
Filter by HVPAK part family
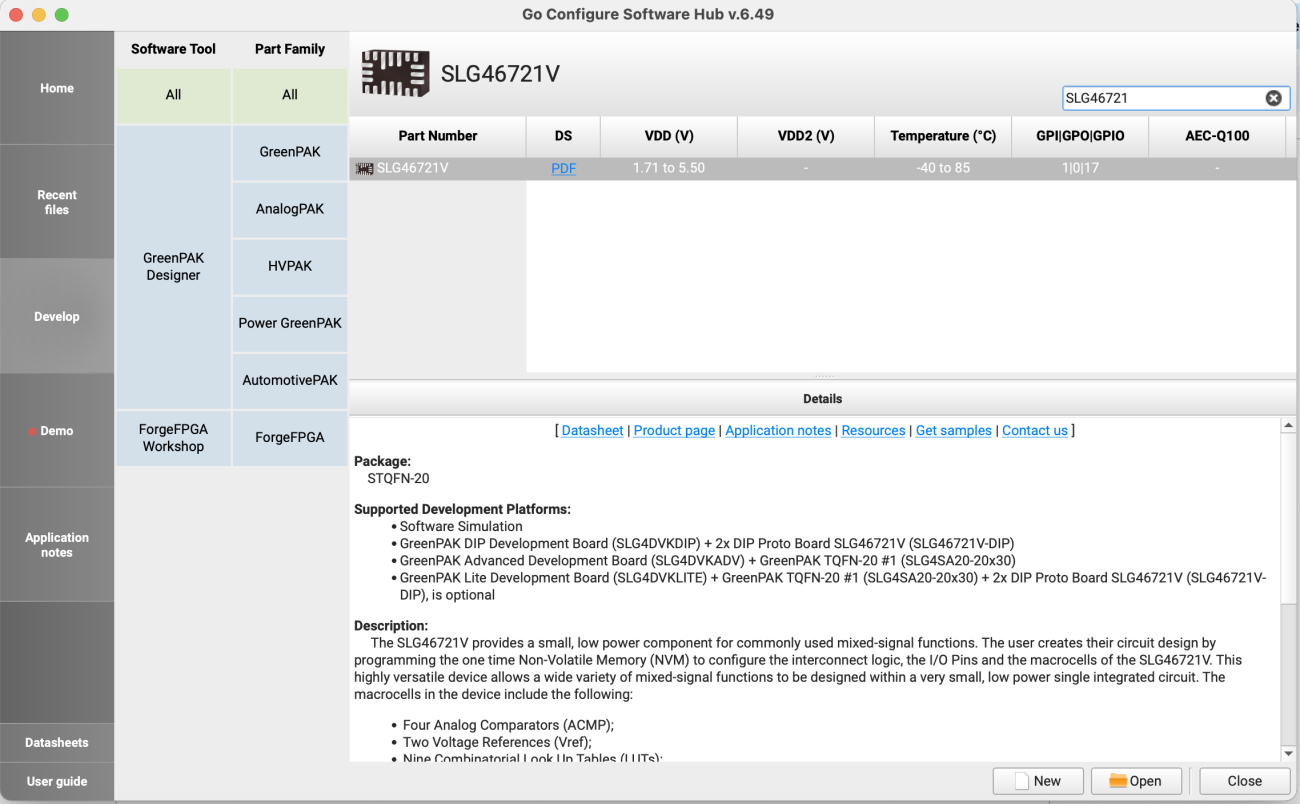tap(290, 266)
